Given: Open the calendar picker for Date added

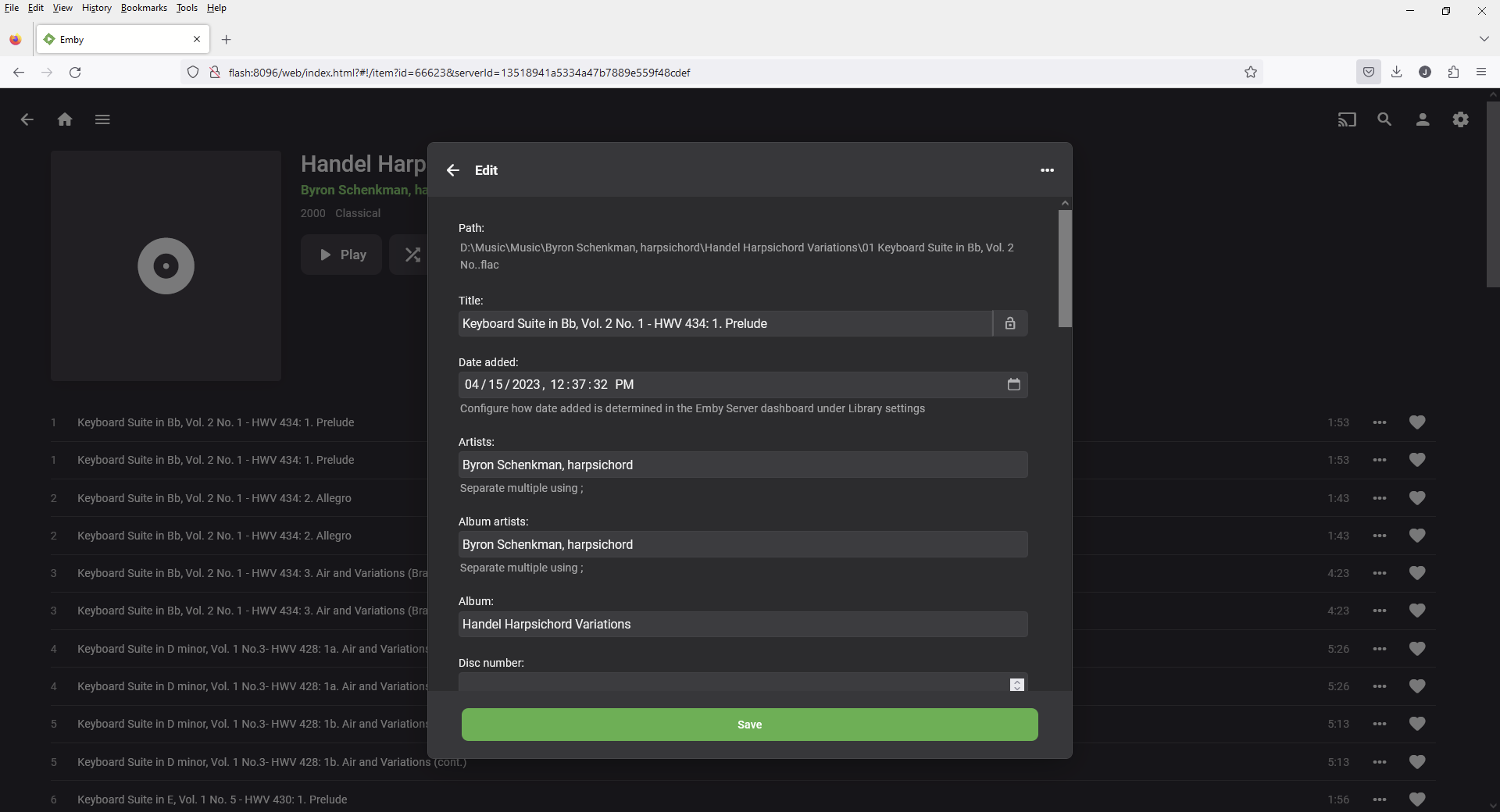Looking at the screenshot, I should tap(1013, 384).
